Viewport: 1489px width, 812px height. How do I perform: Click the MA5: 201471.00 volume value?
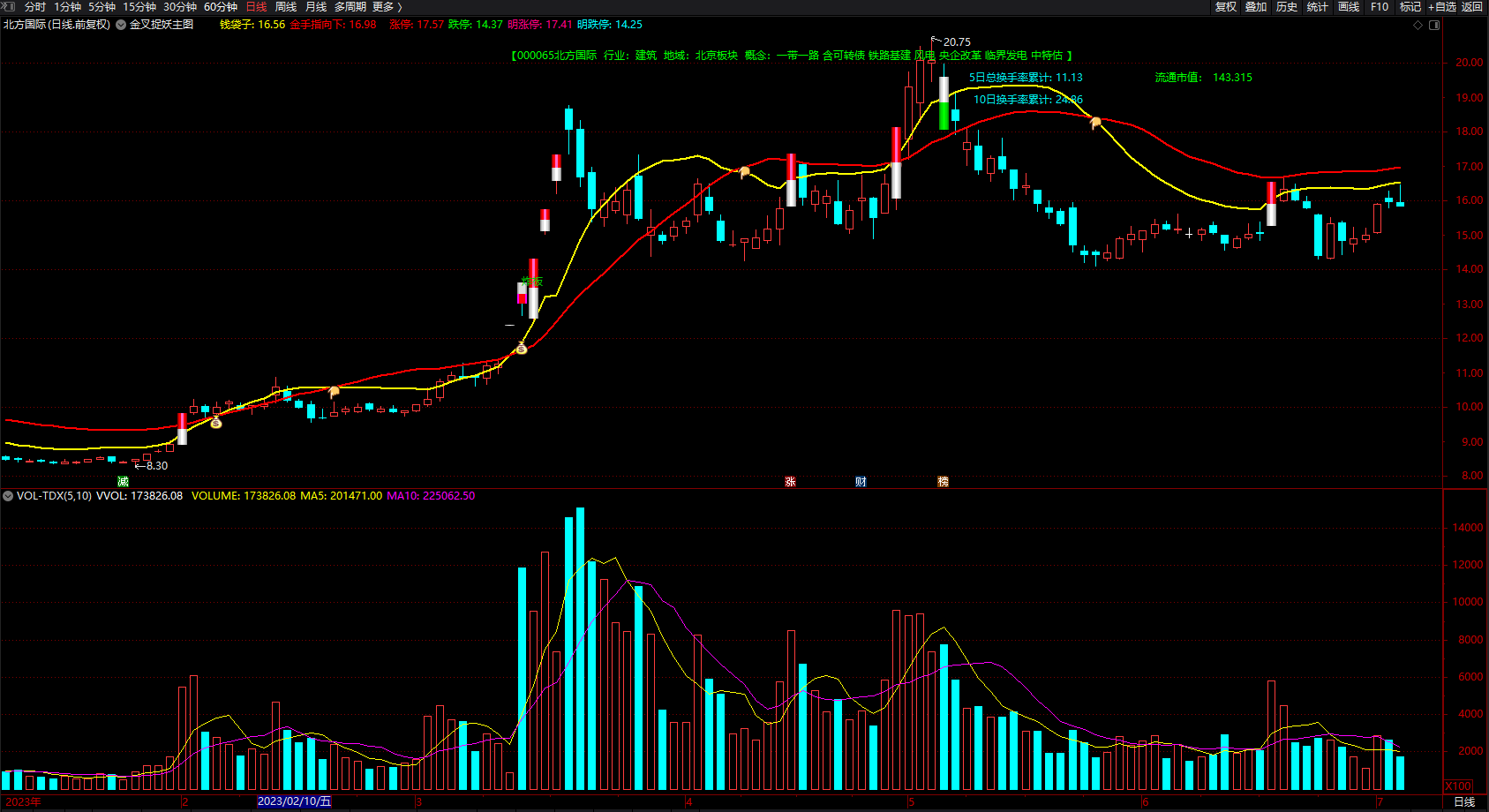point(342,496)
